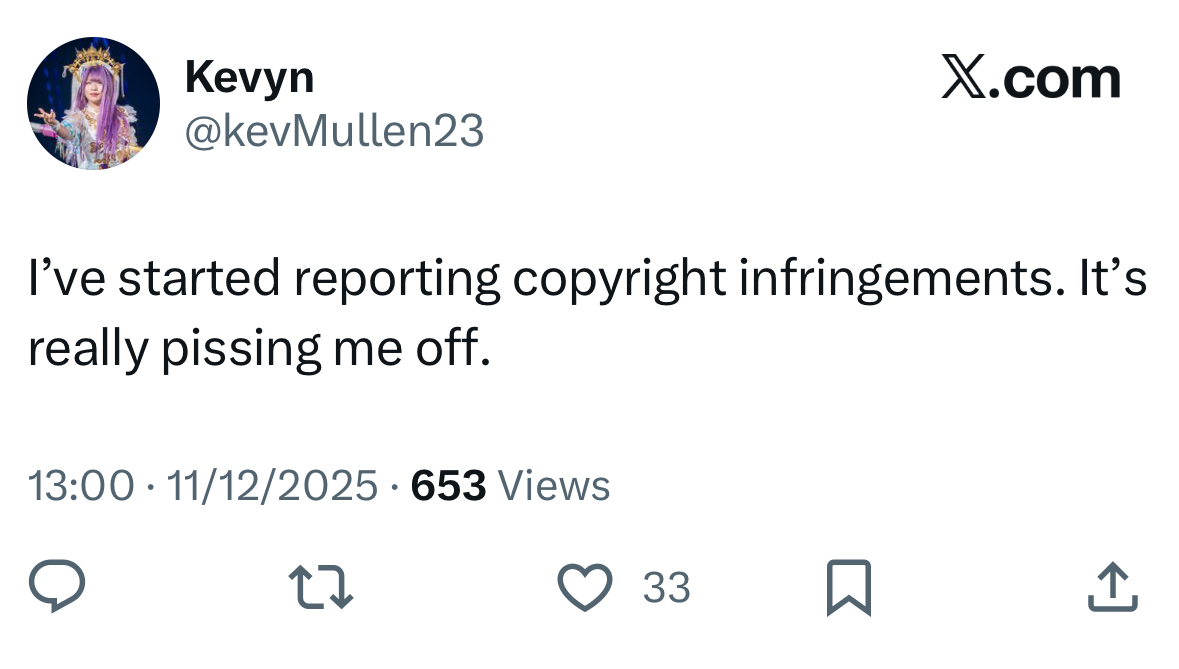
Task: Click the 653 view count number
Action: [448, 486]
